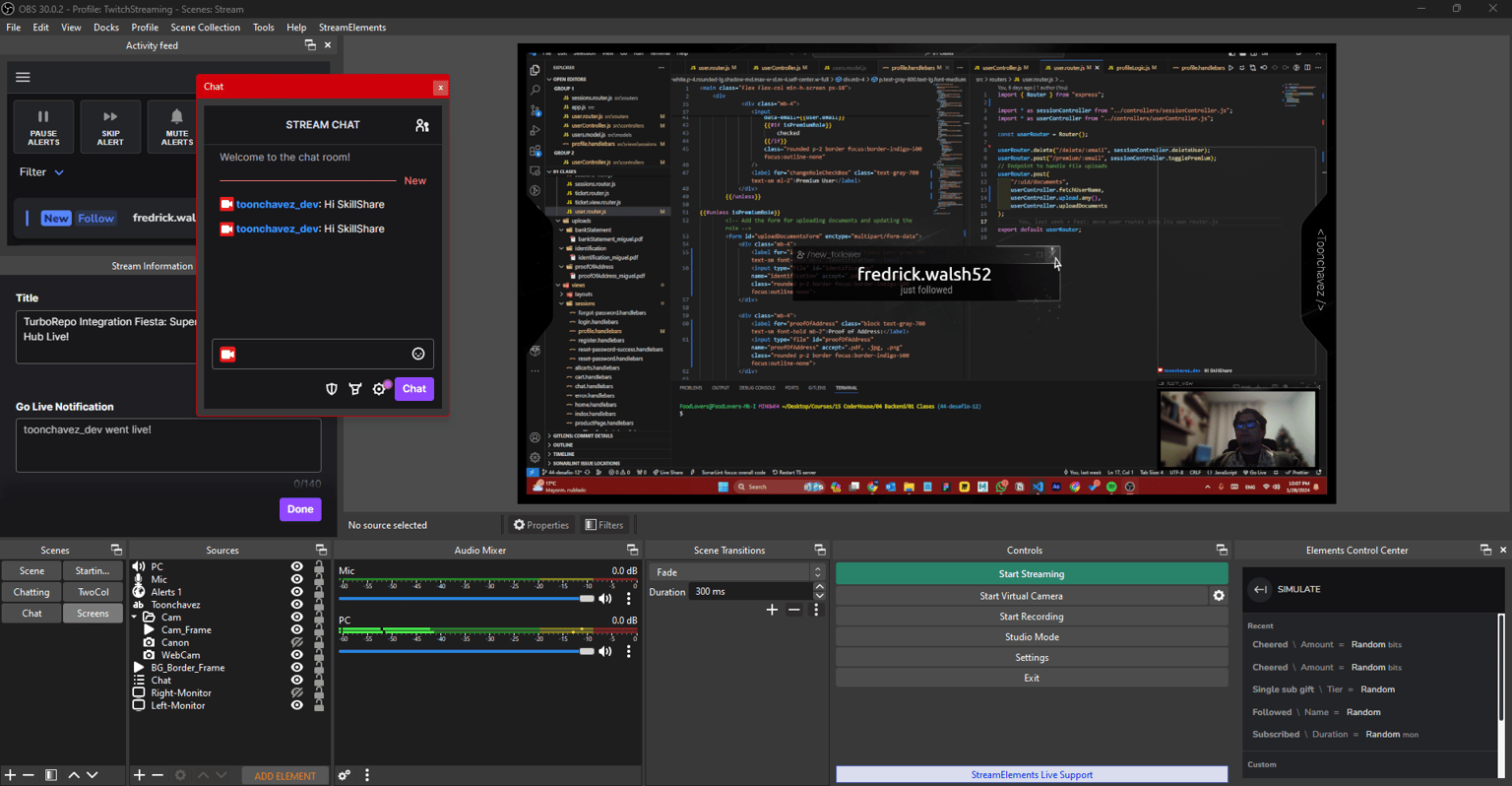The image size is (1512, 786).
Task: Add a new source with the plus icon
Action: 139,775
